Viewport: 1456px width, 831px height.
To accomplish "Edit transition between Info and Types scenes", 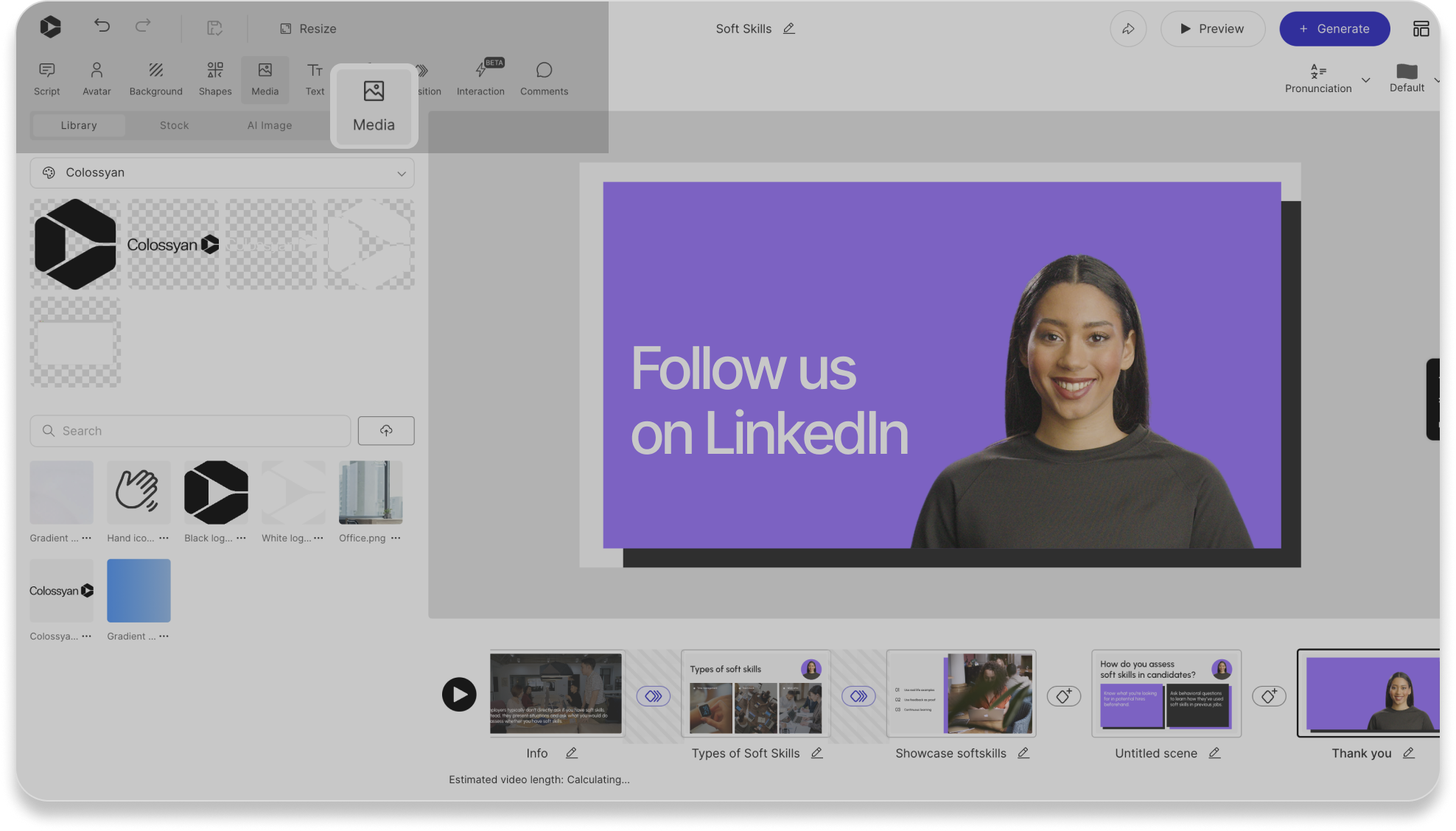I will (x=654, y=695).
